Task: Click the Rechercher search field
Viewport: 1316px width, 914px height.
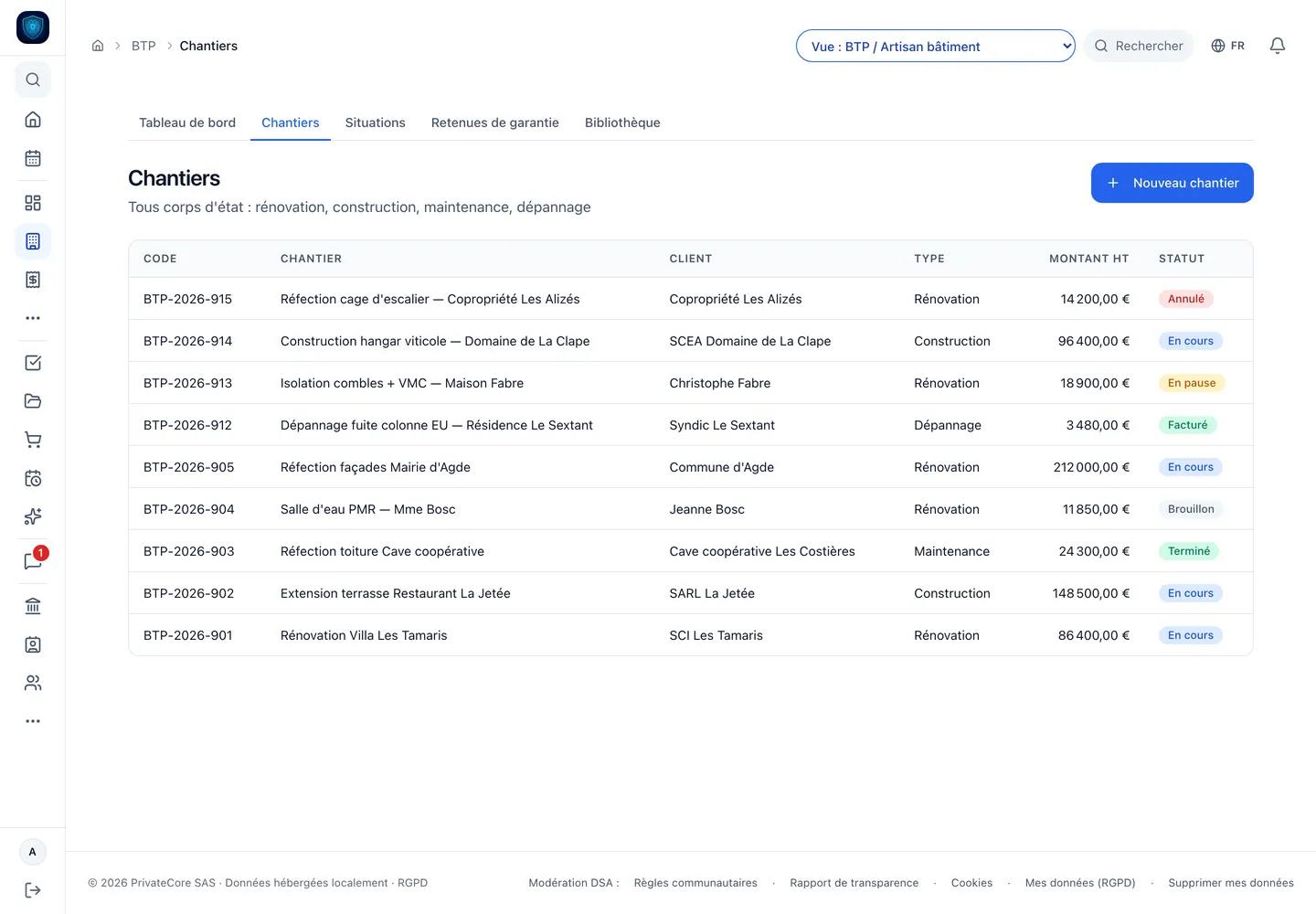Action: pyautogui.click(x=1139, y=46)
